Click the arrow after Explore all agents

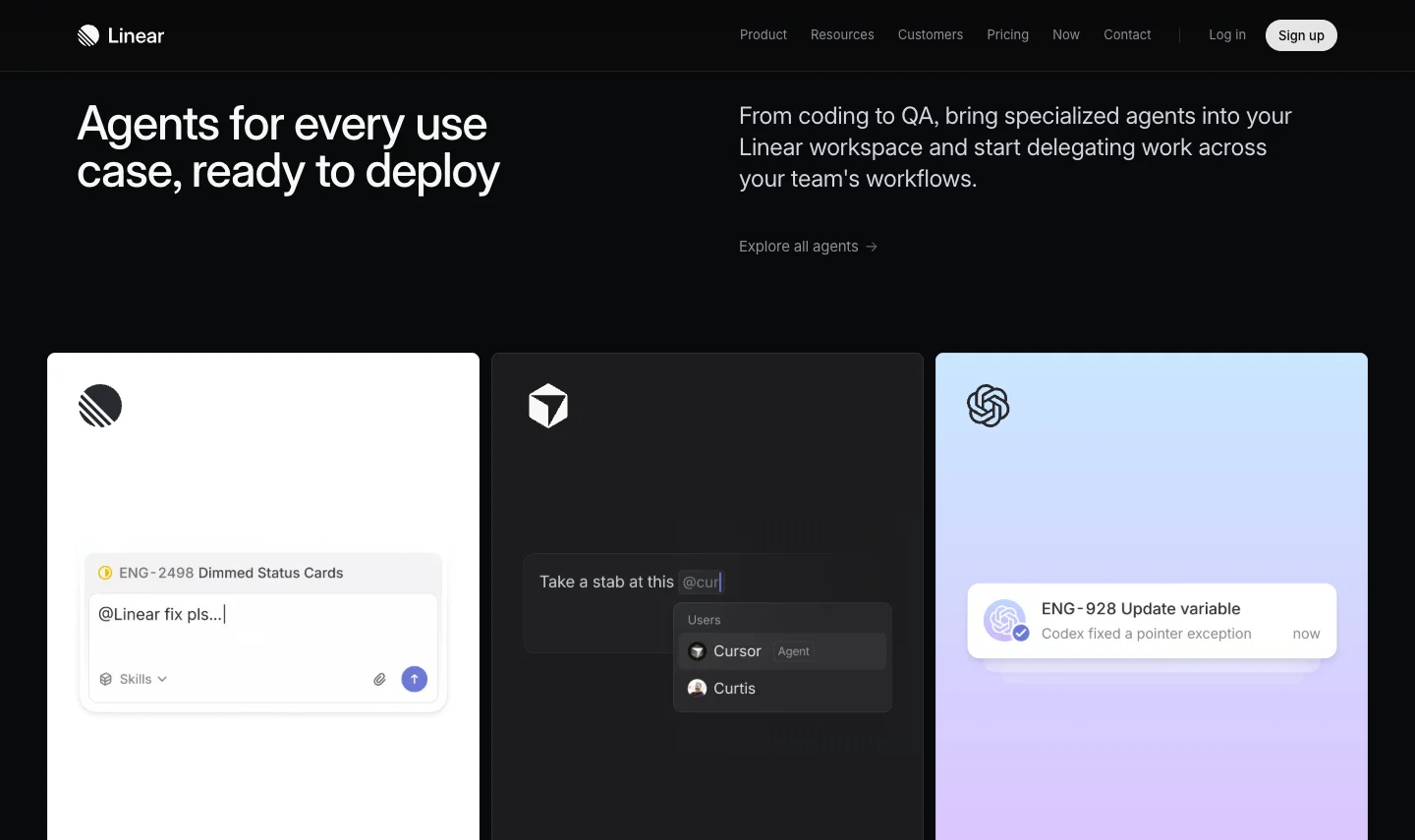872,247
